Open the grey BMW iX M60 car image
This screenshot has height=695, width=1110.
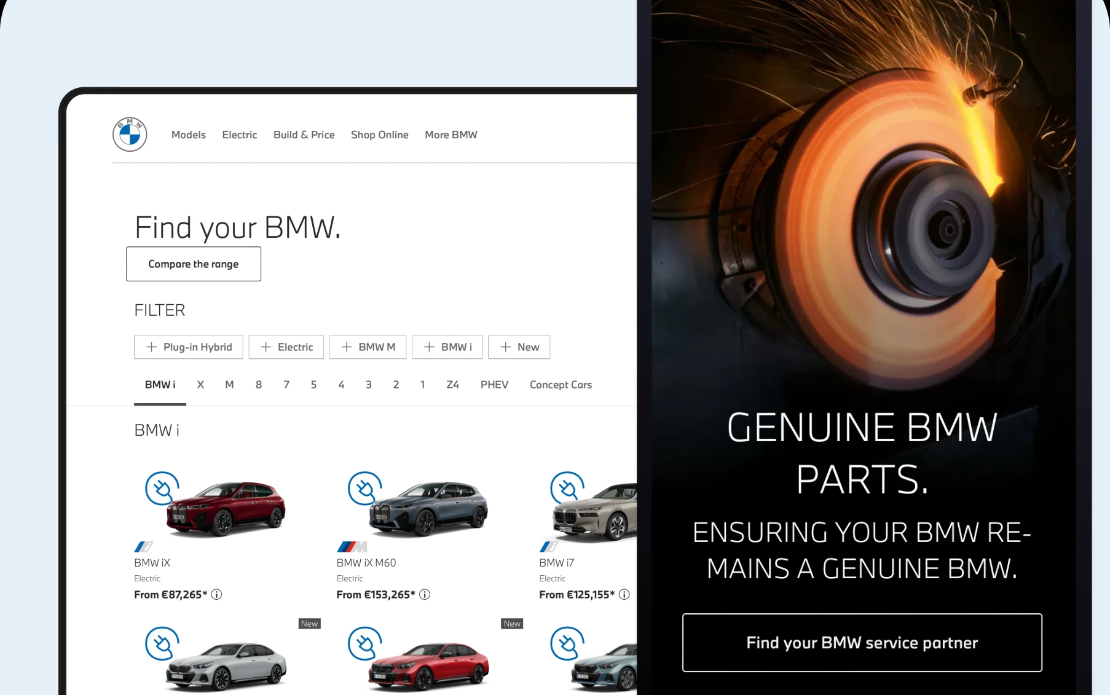click(x=428, y=508)
